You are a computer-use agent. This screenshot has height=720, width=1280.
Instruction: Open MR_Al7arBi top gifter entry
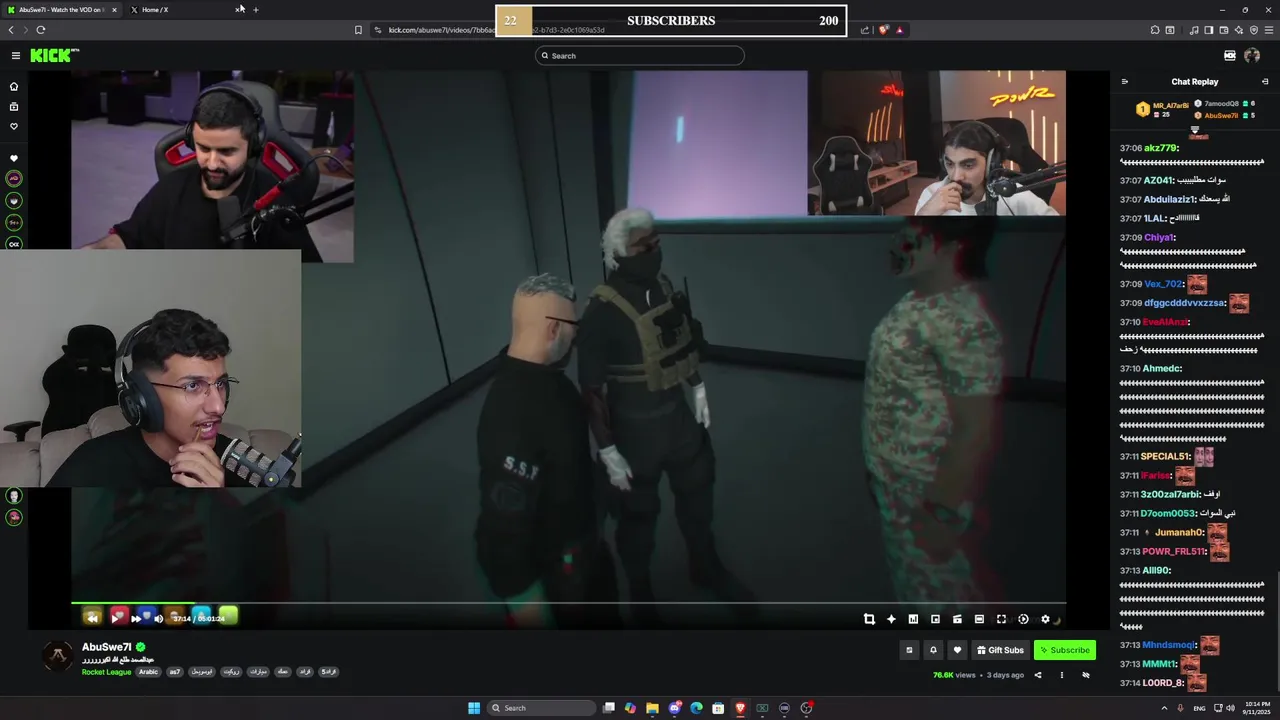click(x=1163, y=109)
